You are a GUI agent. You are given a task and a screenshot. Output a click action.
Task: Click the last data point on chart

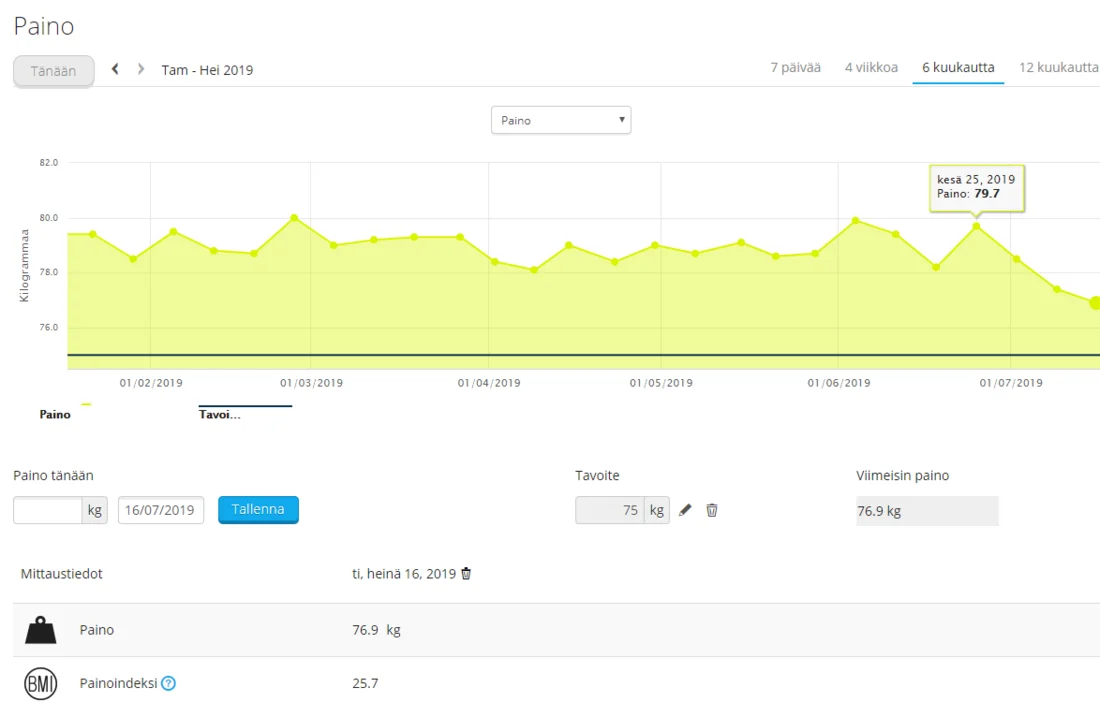pyautogui.click(x=1095, y=302)
